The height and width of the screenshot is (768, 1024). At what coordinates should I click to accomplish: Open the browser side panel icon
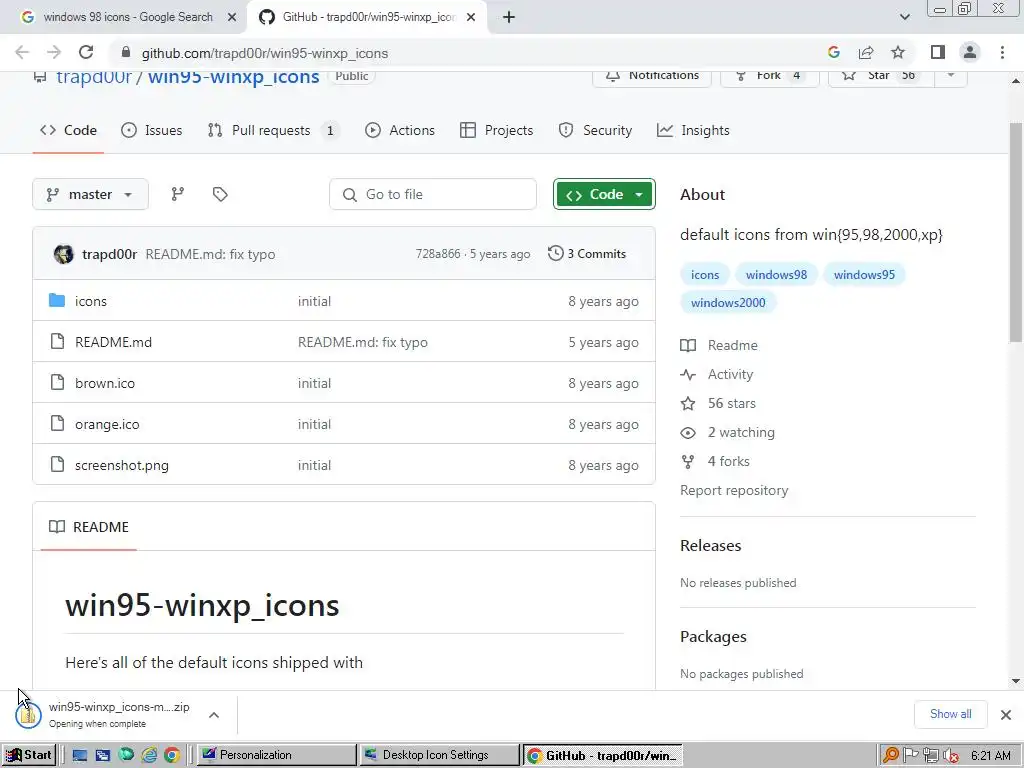(938, 52)
